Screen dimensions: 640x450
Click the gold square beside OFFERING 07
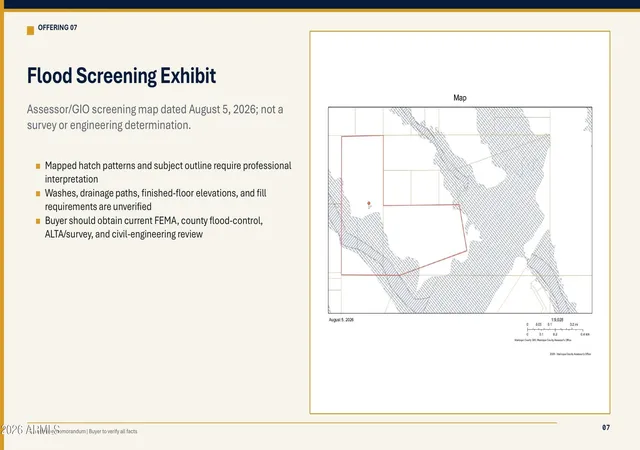point(31,31)
